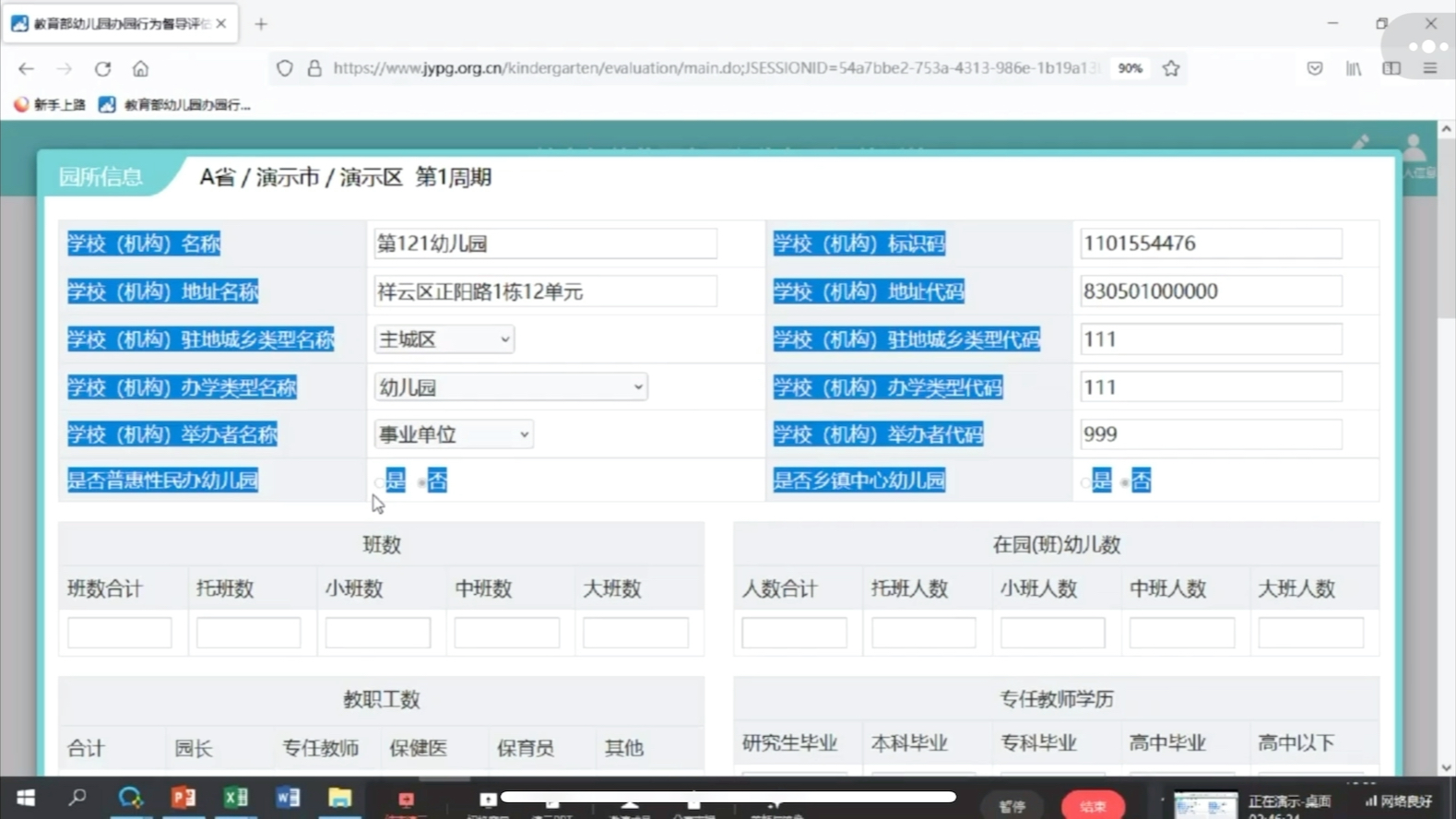Click the red 结束 end button
The width and height of the screenshot is (1456, 819).
coord(1093,806)
